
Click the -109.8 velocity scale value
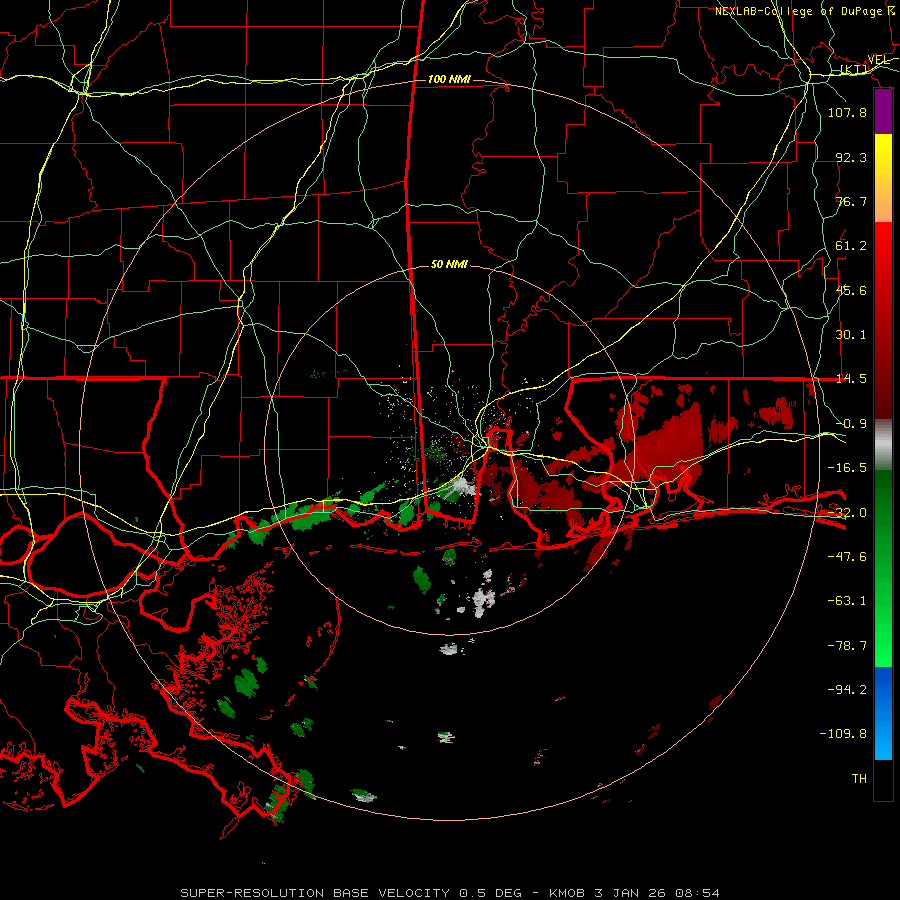pos(843,734)
